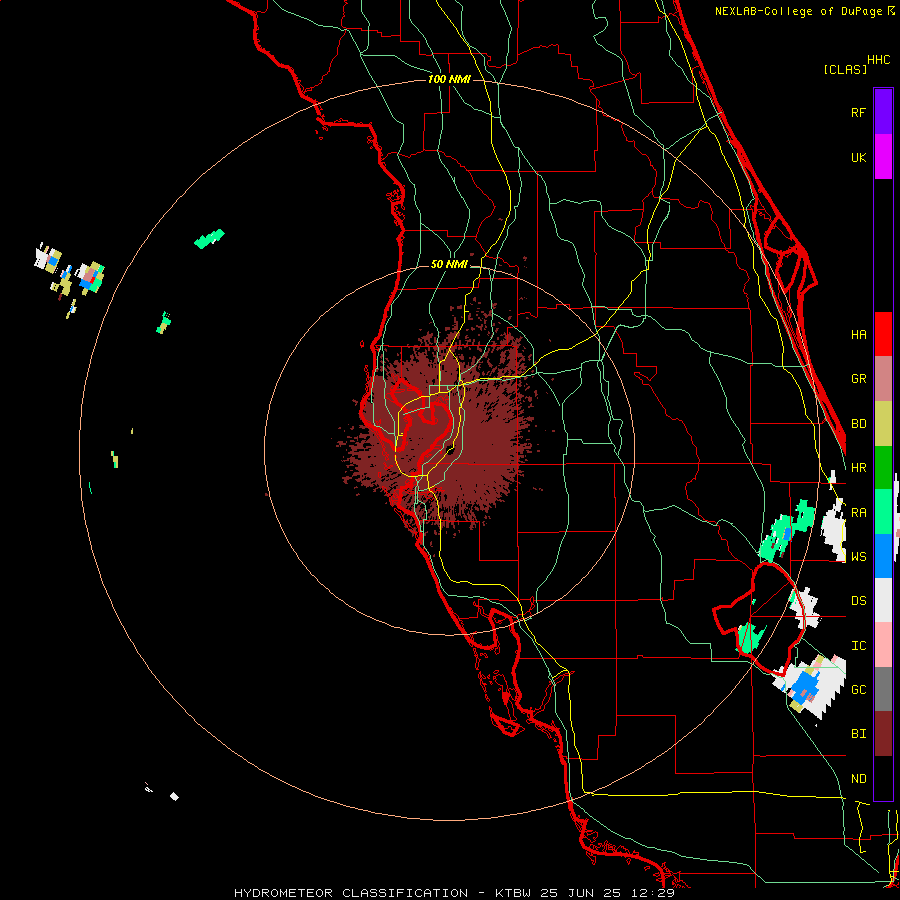Click the white and blue echo cluster southeast of Lake Okeechobee
This screenshot has width=900, height=900.
point(809,686)
